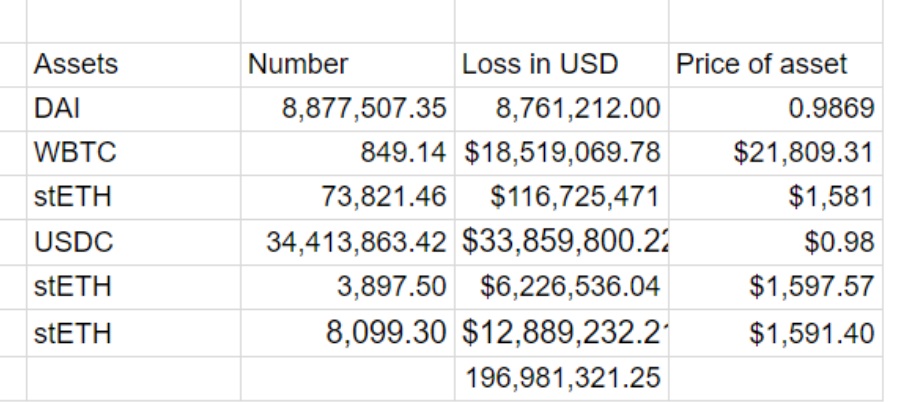Click the Price of asset header cell

pos(776,64)
